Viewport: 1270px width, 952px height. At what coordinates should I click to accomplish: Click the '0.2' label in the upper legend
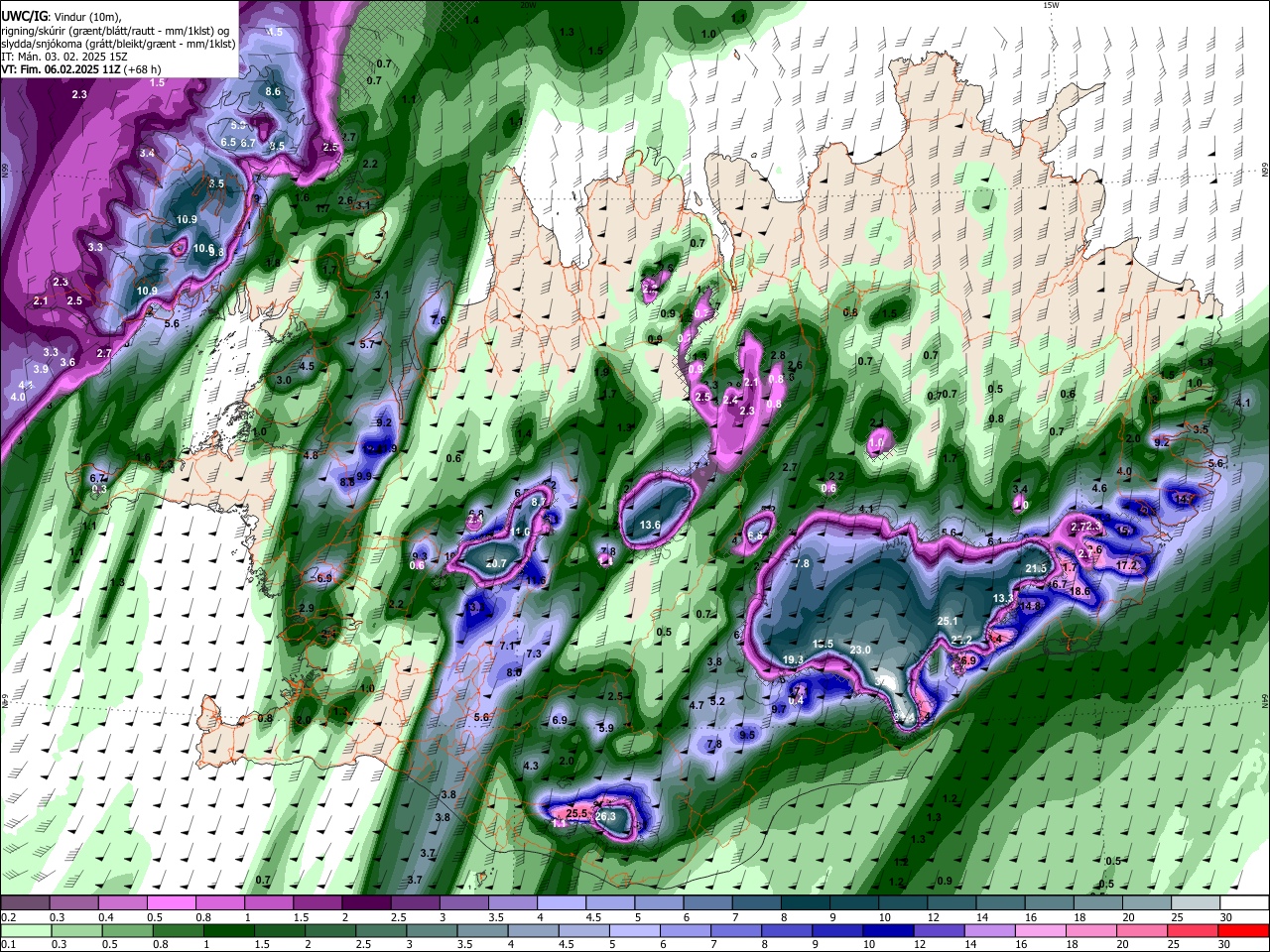(8, 917)
